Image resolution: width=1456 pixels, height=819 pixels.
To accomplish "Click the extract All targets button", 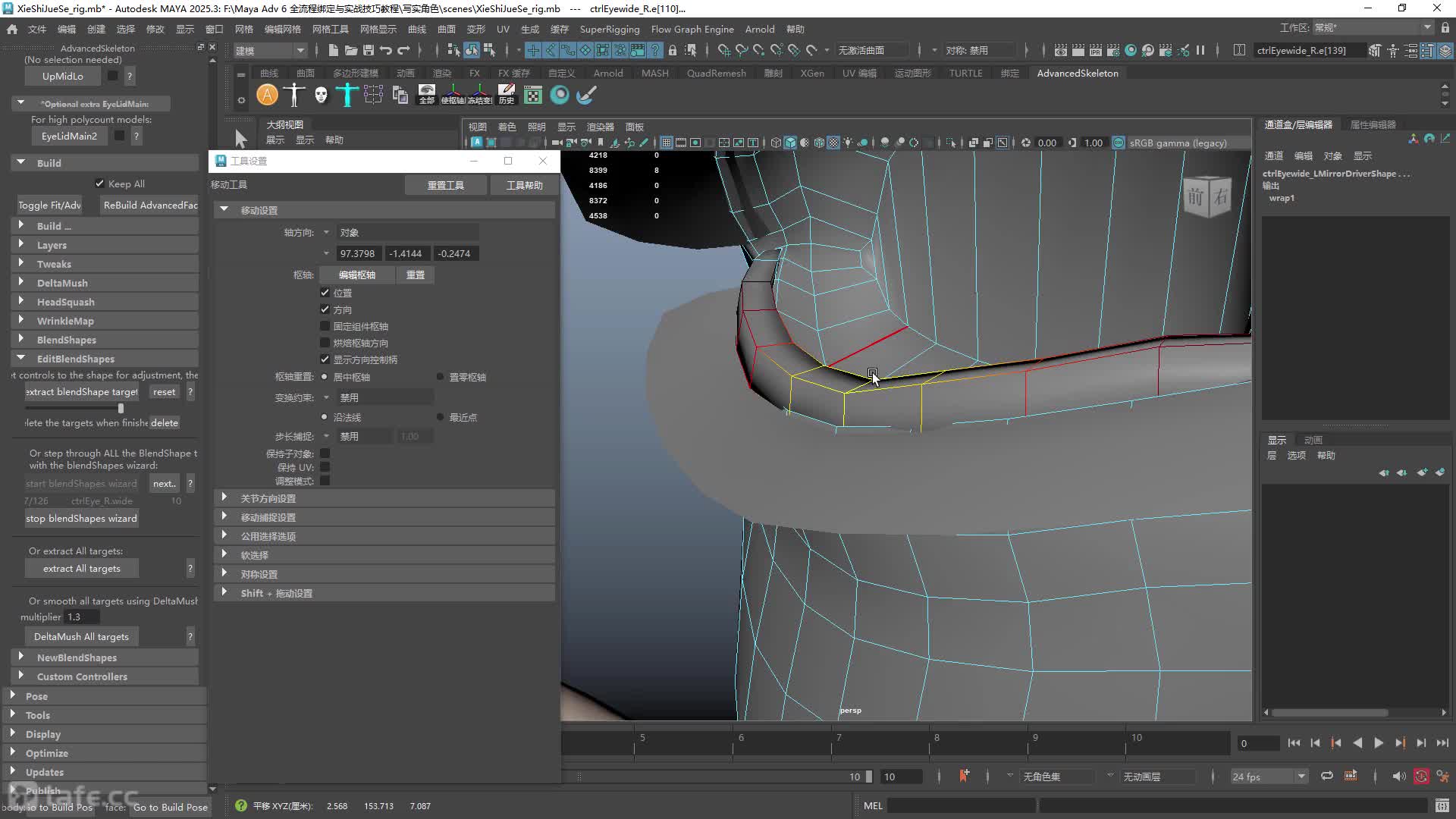I will [x=82, y=568].
